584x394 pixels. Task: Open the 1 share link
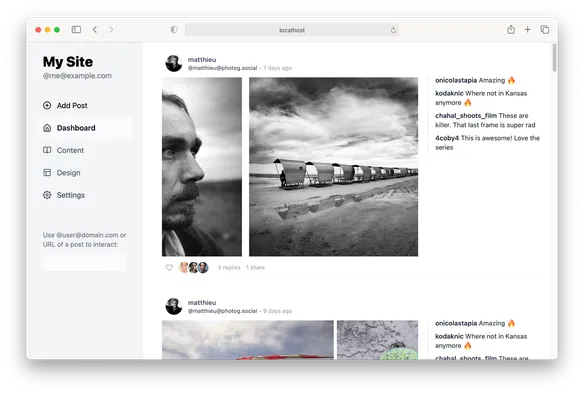255,267
